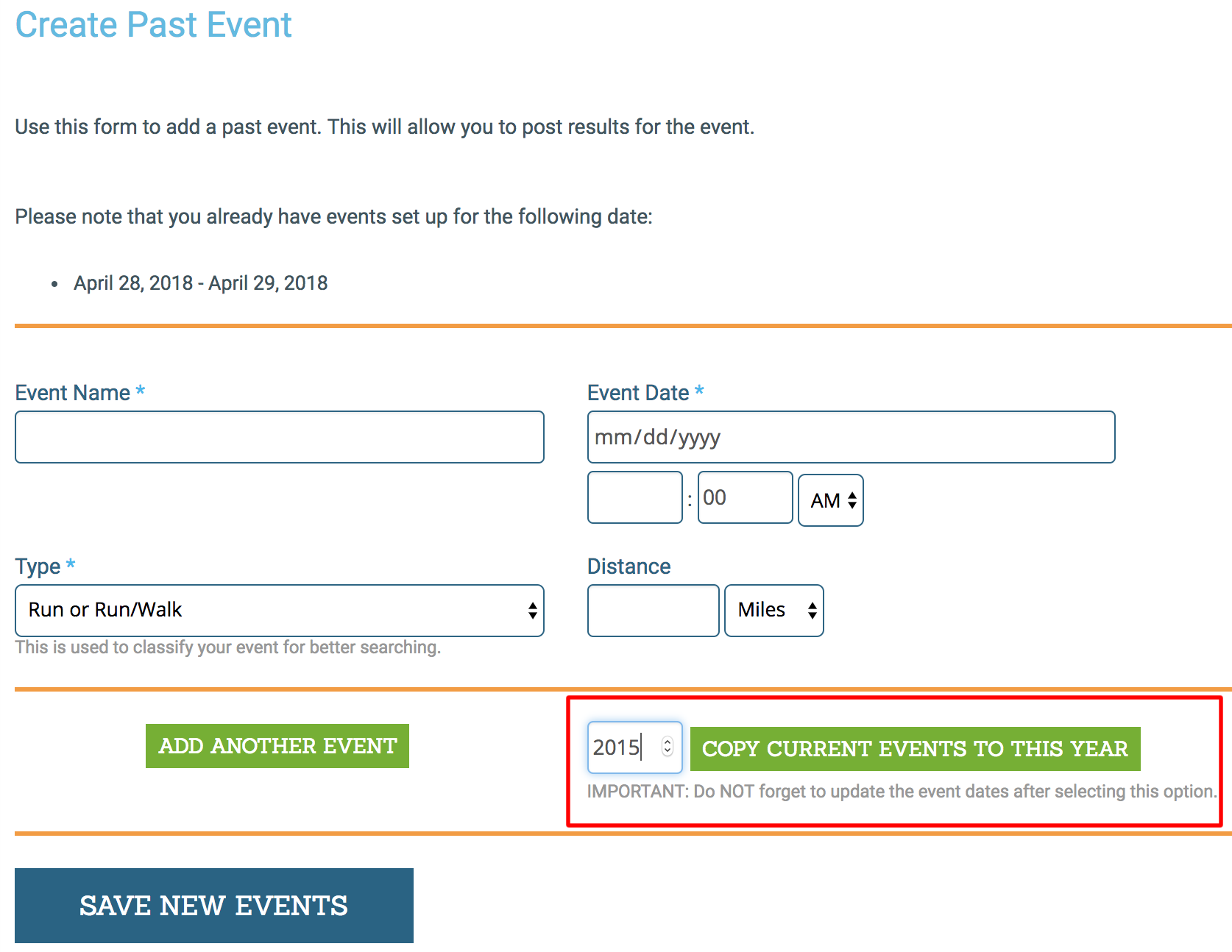Image resolution: width=1232 pixels, height=952 pixels.
Task: Click the Event Name input field
Action: click(280, 436)
